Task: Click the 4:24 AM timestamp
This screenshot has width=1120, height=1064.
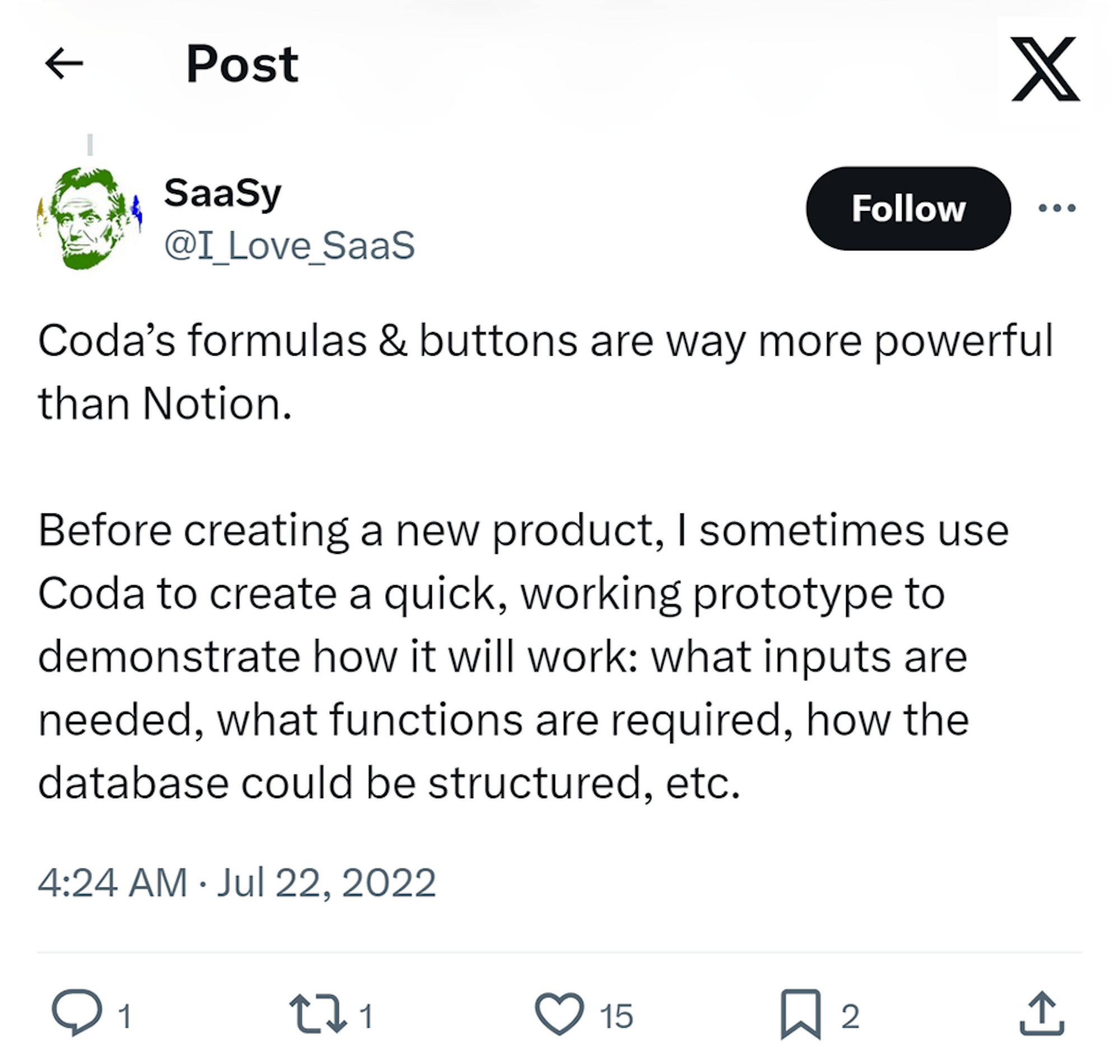Action: tap(113, 883)
